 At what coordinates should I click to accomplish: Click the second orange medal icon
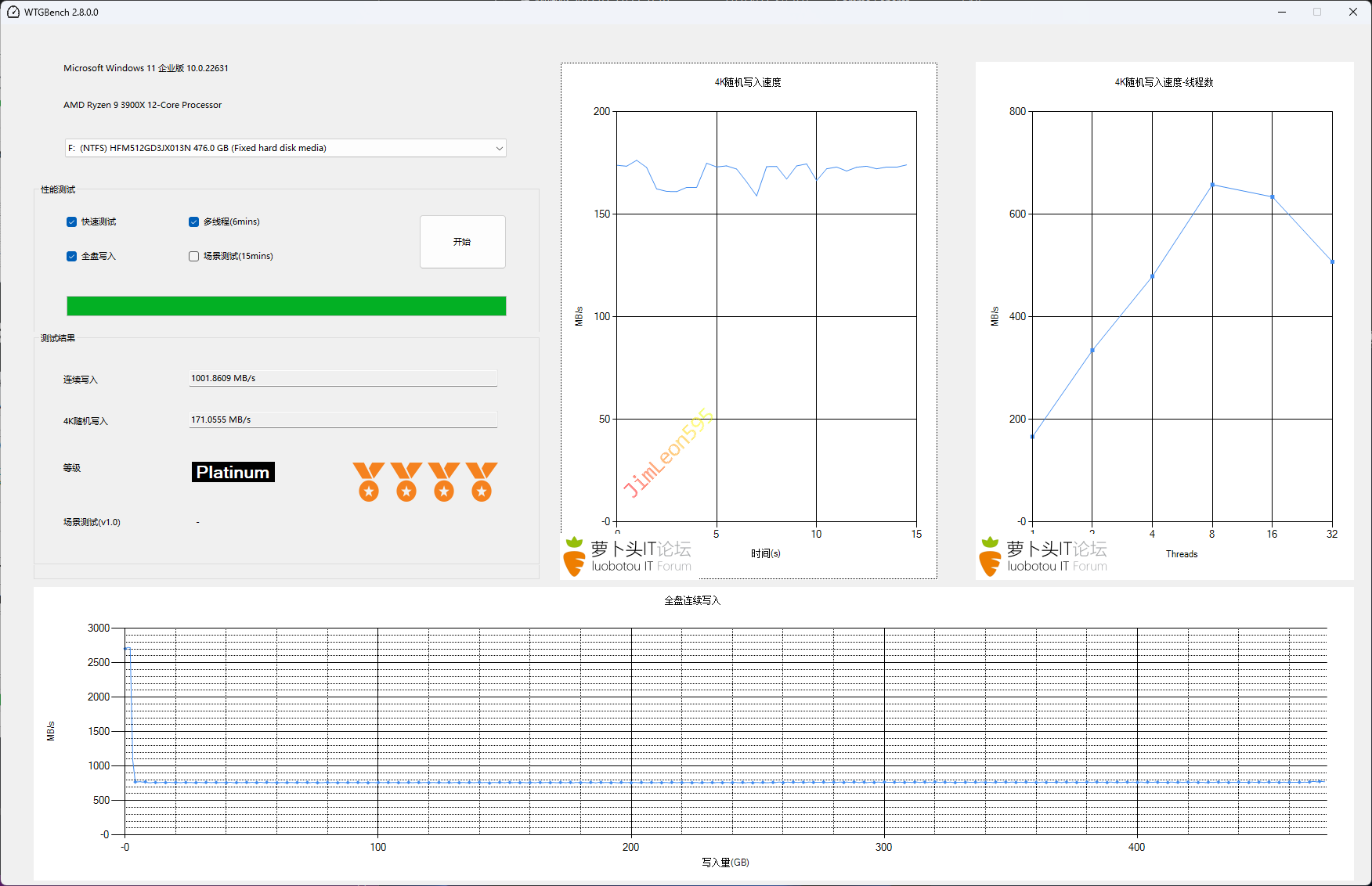(x=406, y=481)
